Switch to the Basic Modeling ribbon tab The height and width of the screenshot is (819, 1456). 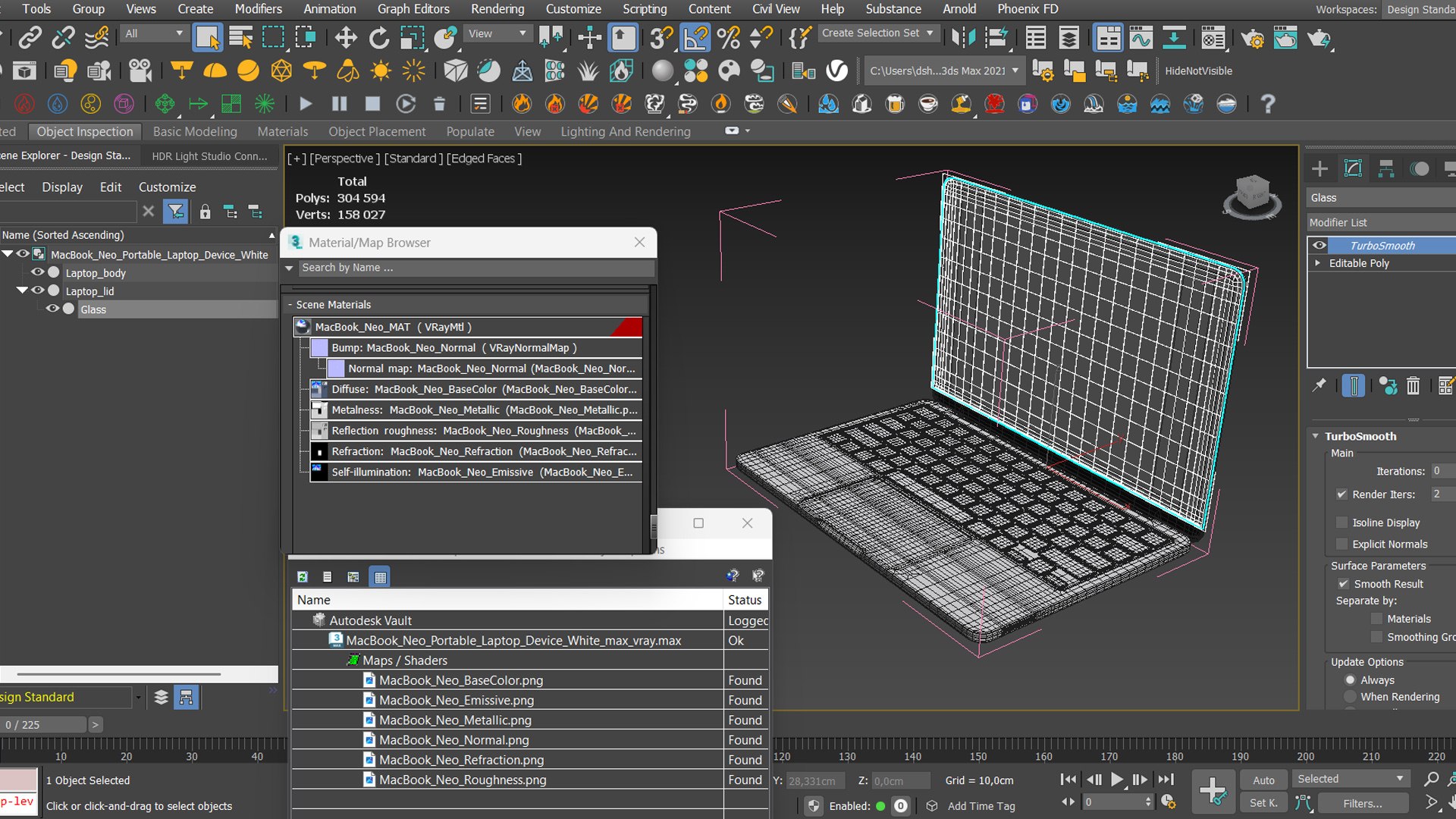click(195, 131)
